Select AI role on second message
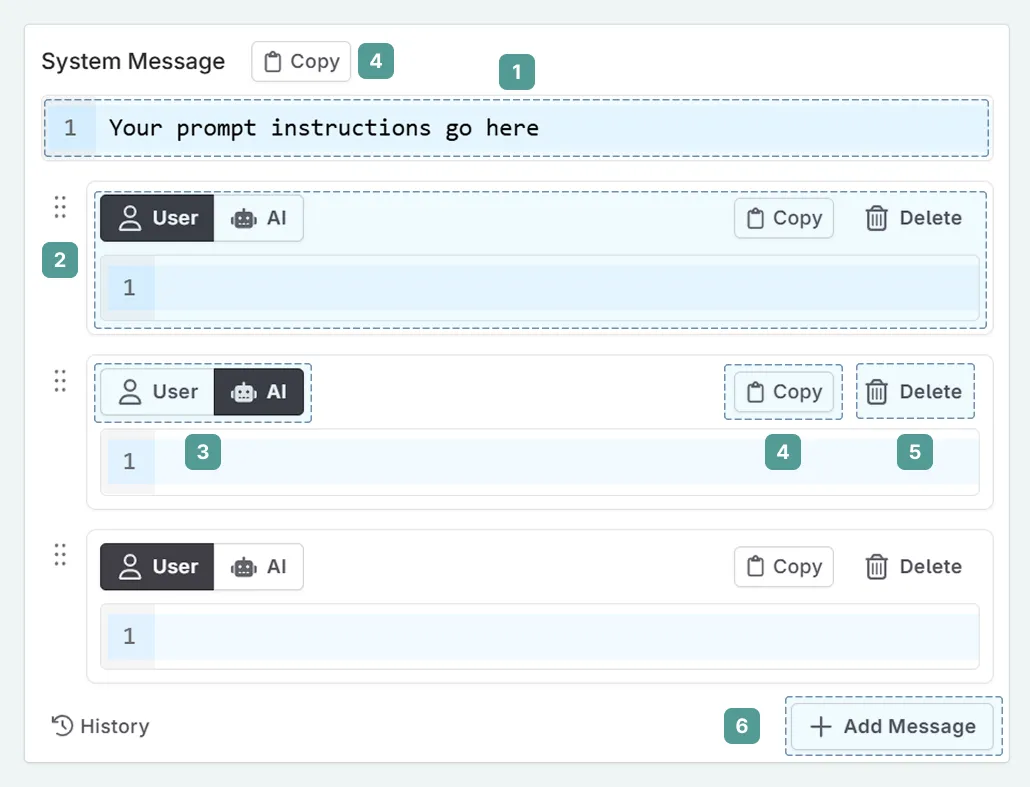 click(x=258, y=392)
